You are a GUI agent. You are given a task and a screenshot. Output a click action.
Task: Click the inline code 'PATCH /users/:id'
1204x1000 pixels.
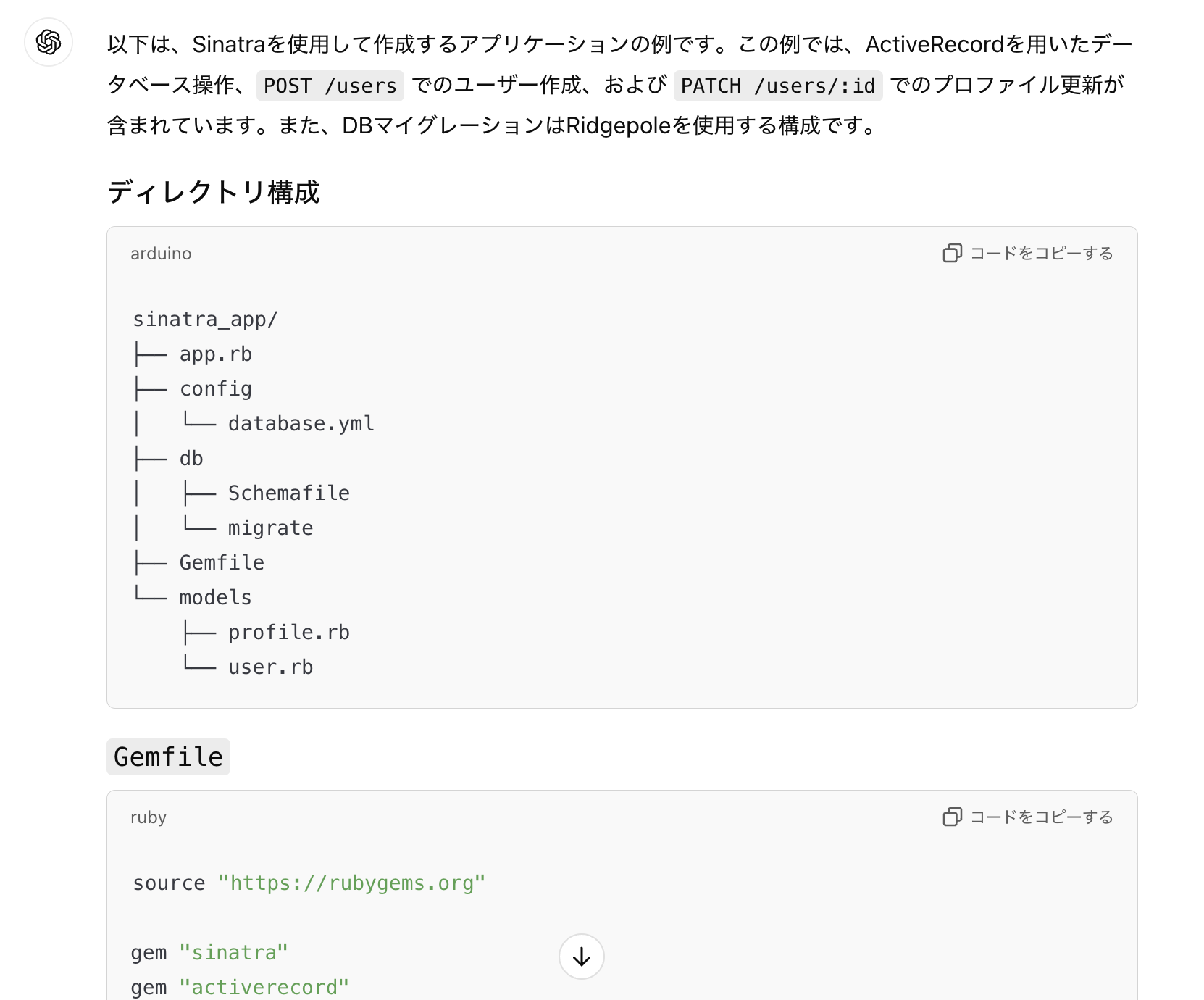point(778,86)
